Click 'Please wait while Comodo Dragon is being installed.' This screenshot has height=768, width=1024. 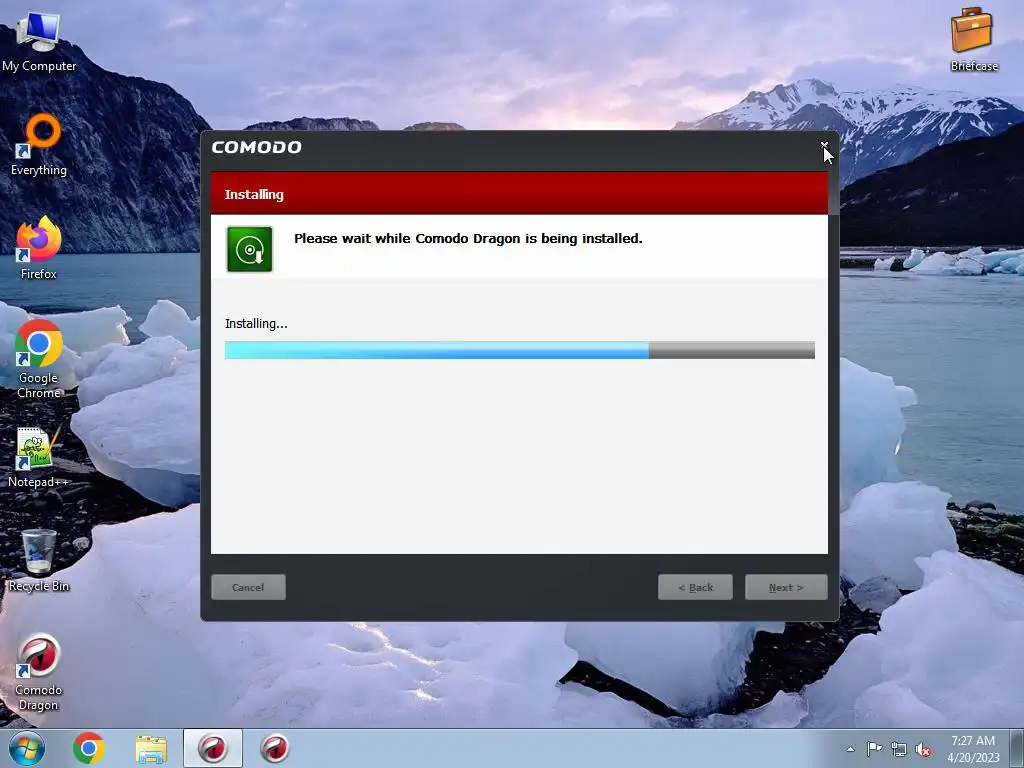pos(468,238)
